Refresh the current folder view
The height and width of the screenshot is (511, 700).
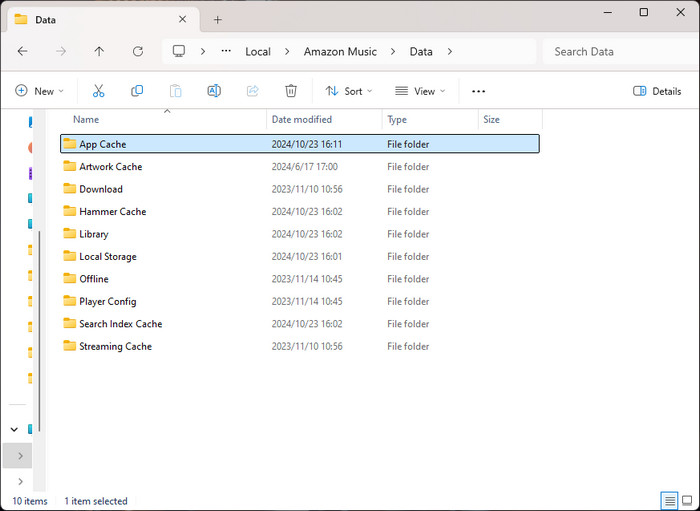[138, 51]
